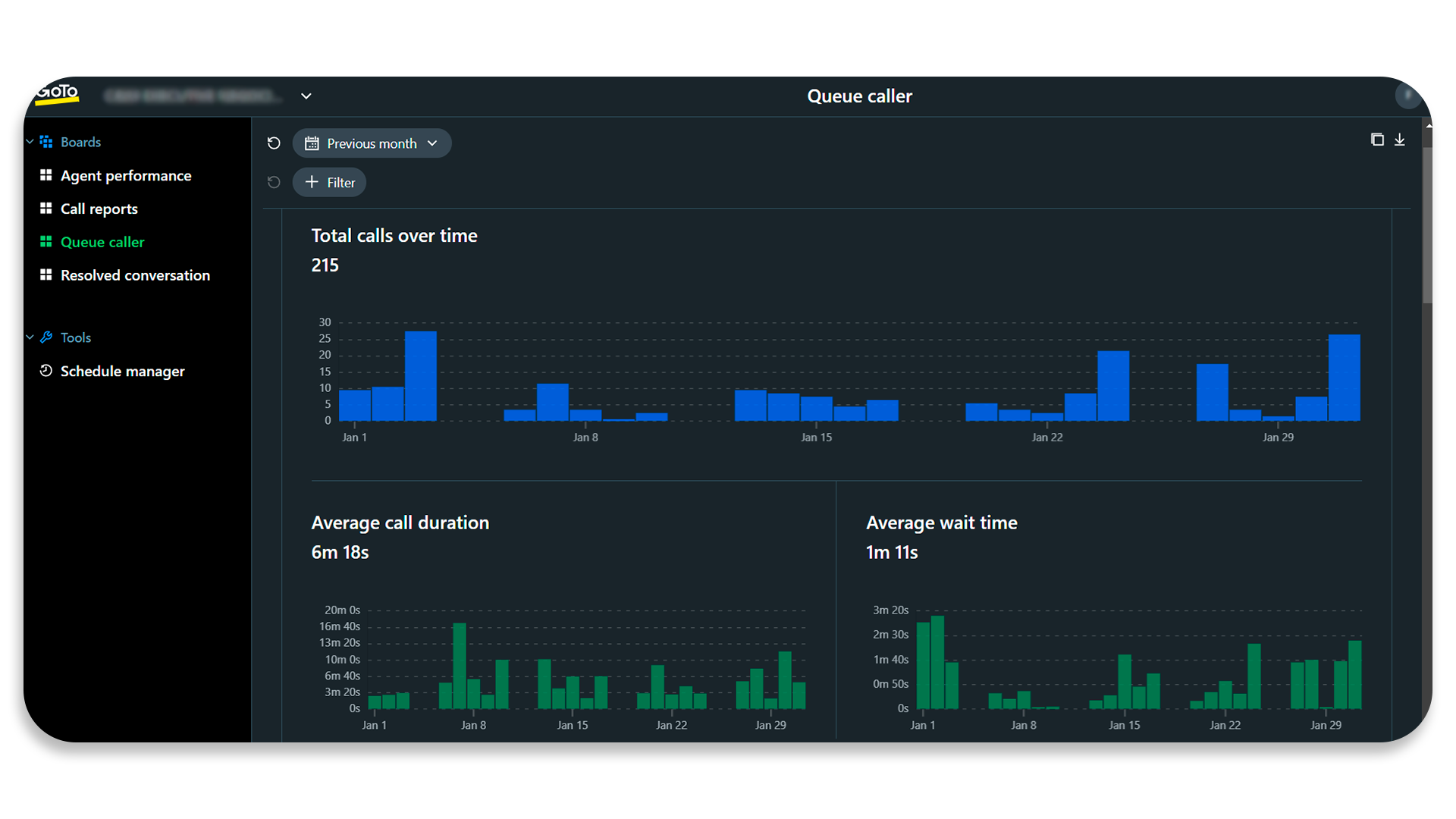Click the Call reports board icon
This screenshot has height=819, width=1456.
tap(45, 208)
